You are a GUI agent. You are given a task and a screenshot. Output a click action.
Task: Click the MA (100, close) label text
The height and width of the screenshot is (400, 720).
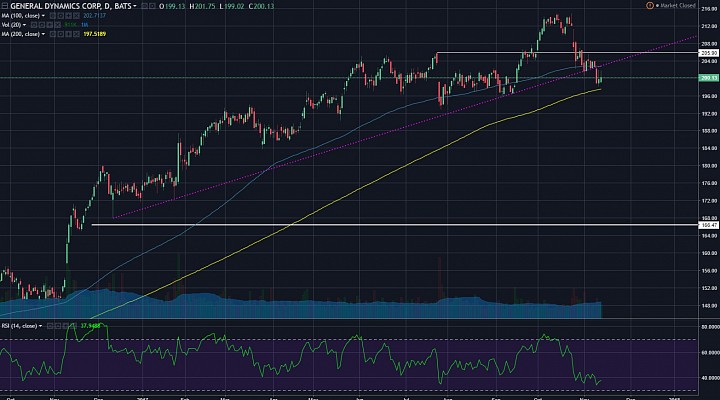[21, 16]
